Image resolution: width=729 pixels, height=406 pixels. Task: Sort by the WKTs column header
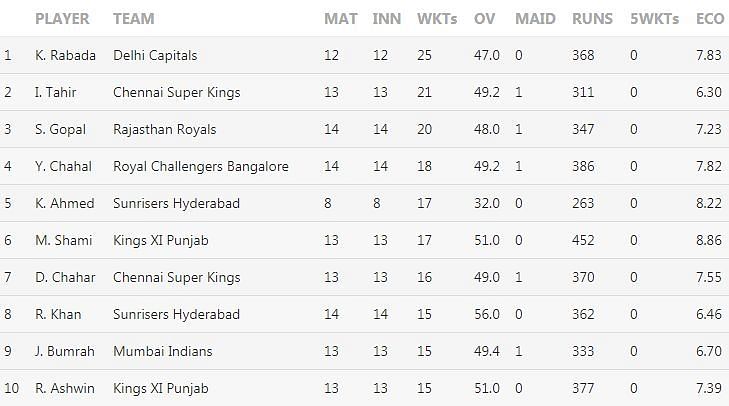point(437,19)
